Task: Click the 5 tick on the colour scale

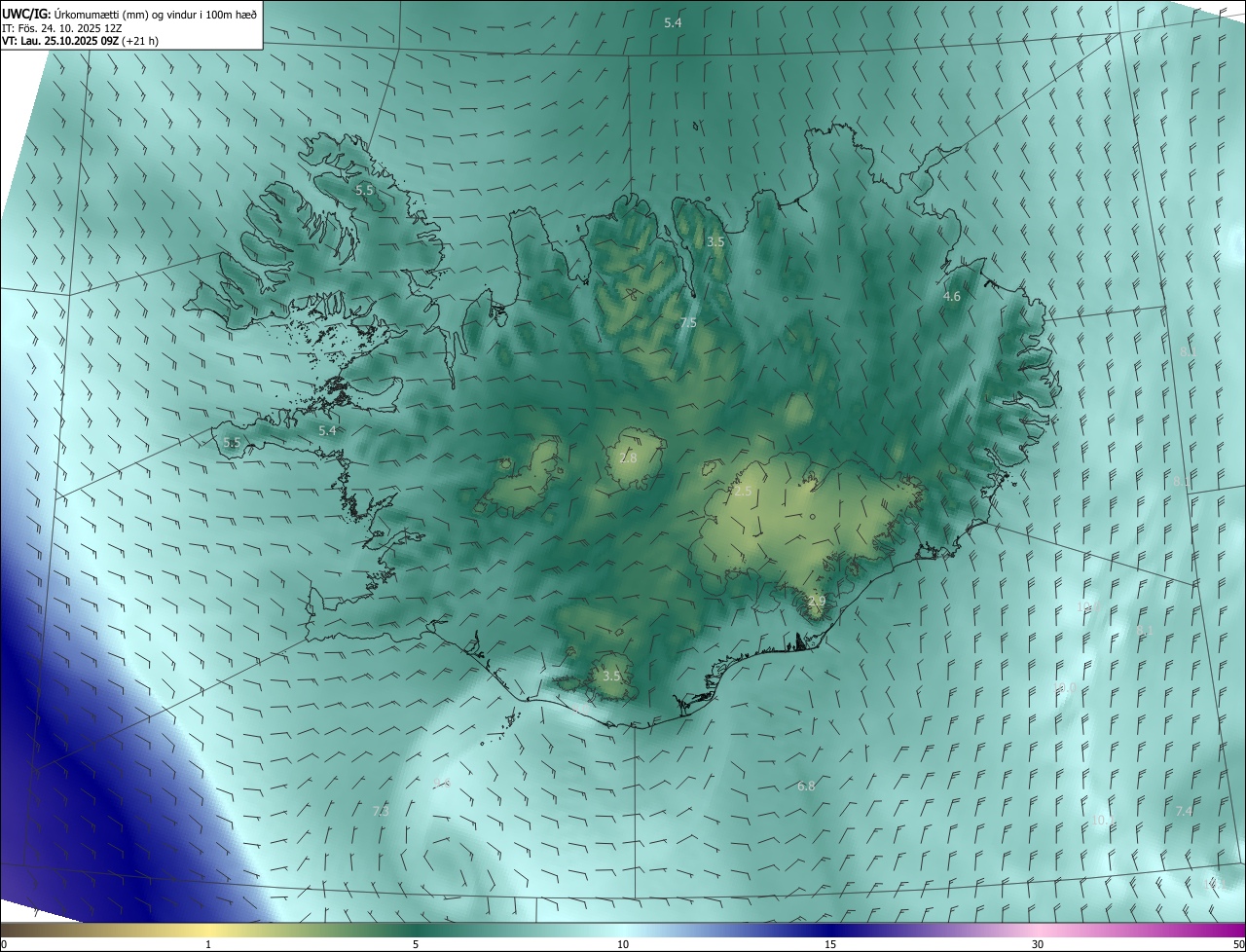Action: 416,945
